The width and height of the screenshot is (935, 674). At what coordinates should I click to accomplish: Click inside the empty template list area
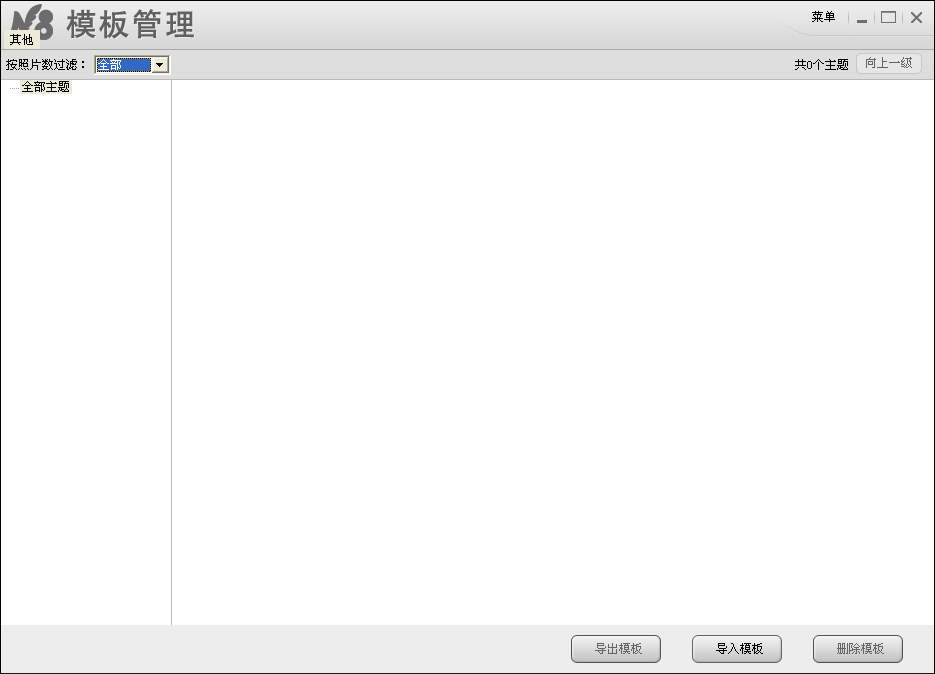click(553, 352)
